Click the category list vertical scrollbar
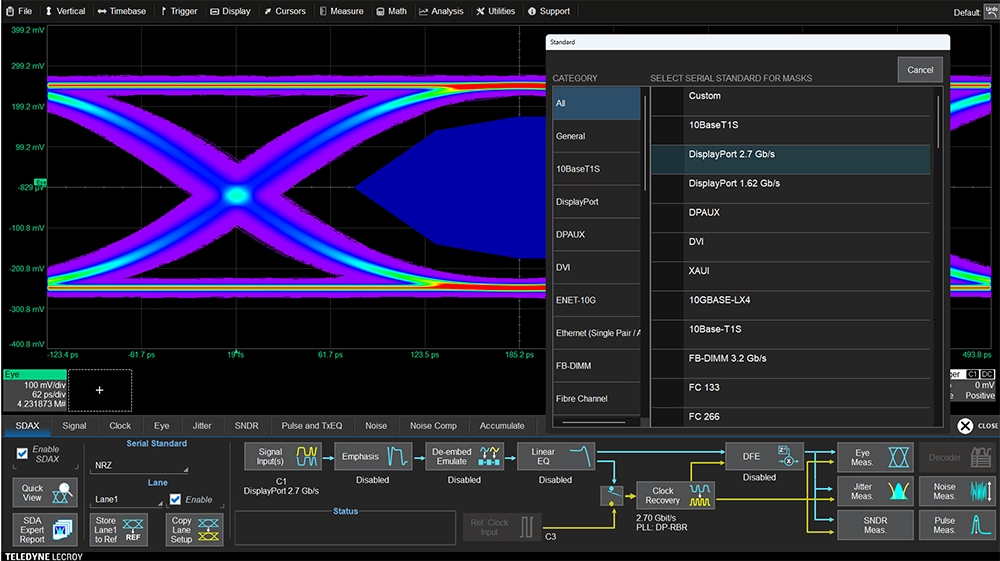This screenshot has width=1000, height=561. pyautogui.click(x=645, y=143)
